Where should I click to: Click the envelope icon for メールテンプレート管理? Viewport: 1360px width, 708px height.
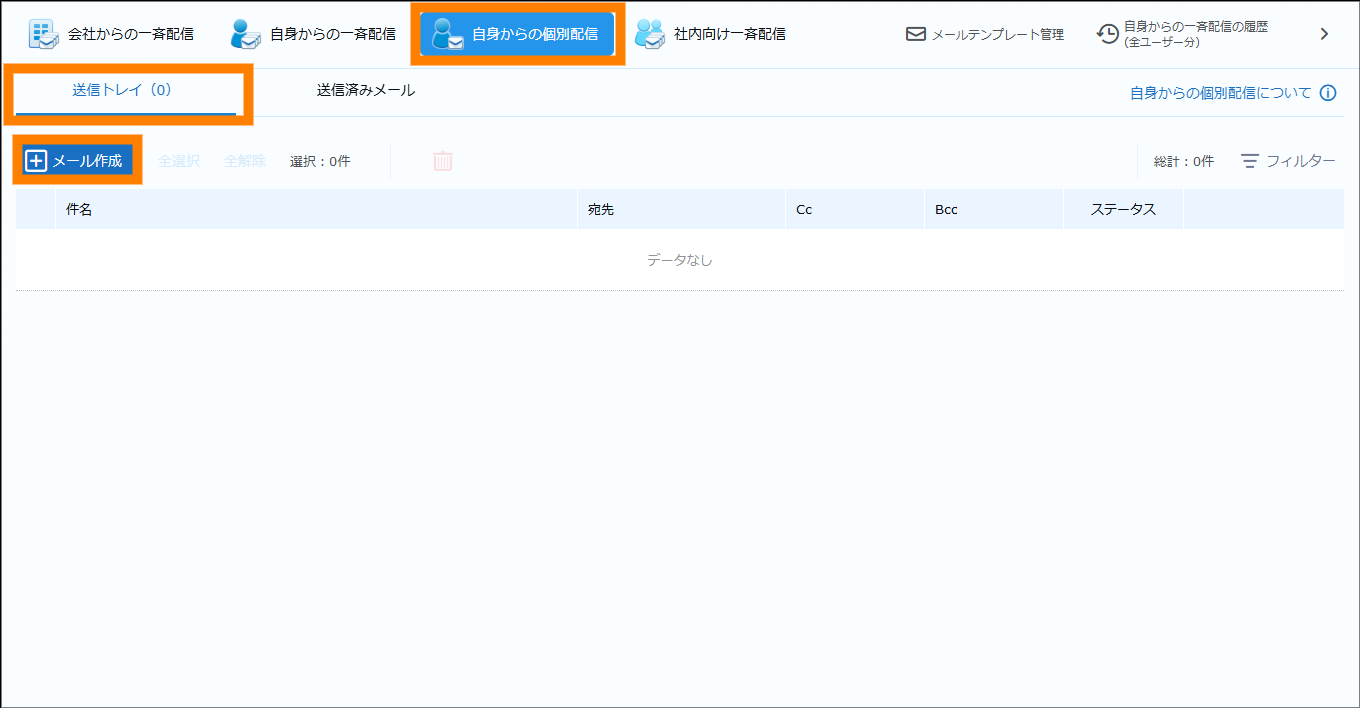point(915,34)
